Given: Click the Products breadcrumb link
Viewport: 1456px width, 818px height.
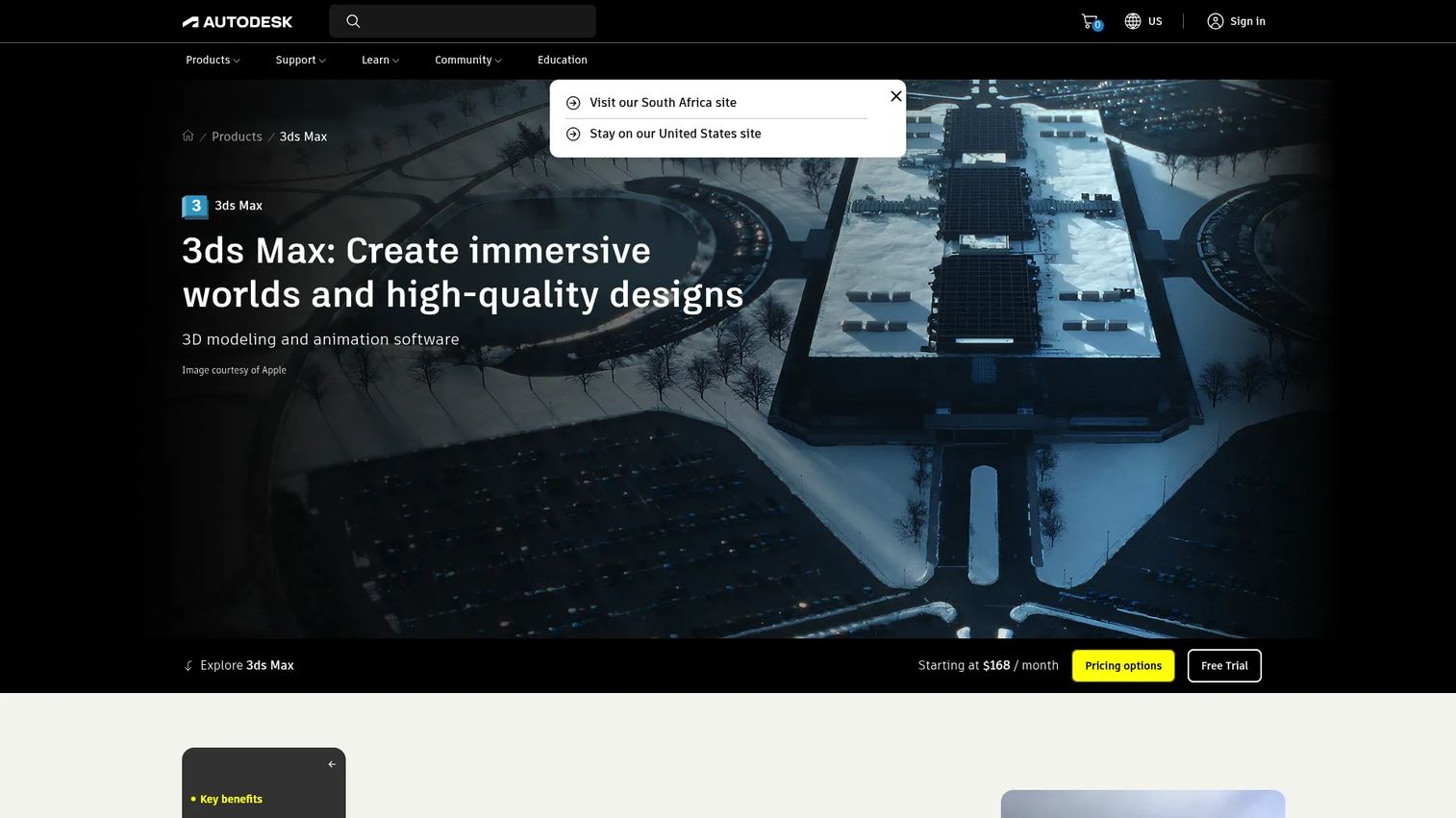Looking at the screenshot, I should [237, 136].
